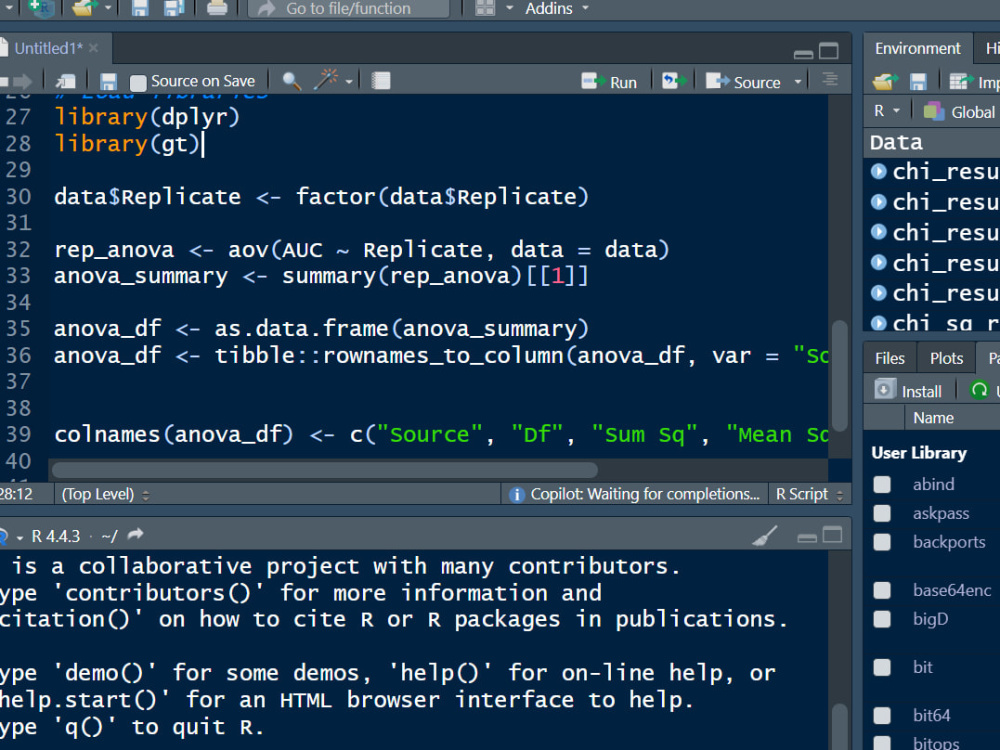Check the bit64 package checkbox
This screenshot has height=750, width=1000.
pos(882,716)
